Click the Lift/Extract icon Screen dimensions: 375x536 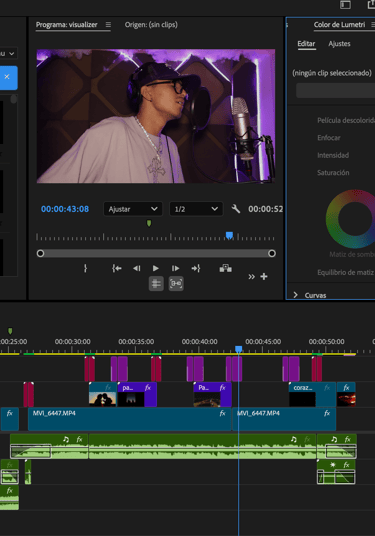point(226,268)
